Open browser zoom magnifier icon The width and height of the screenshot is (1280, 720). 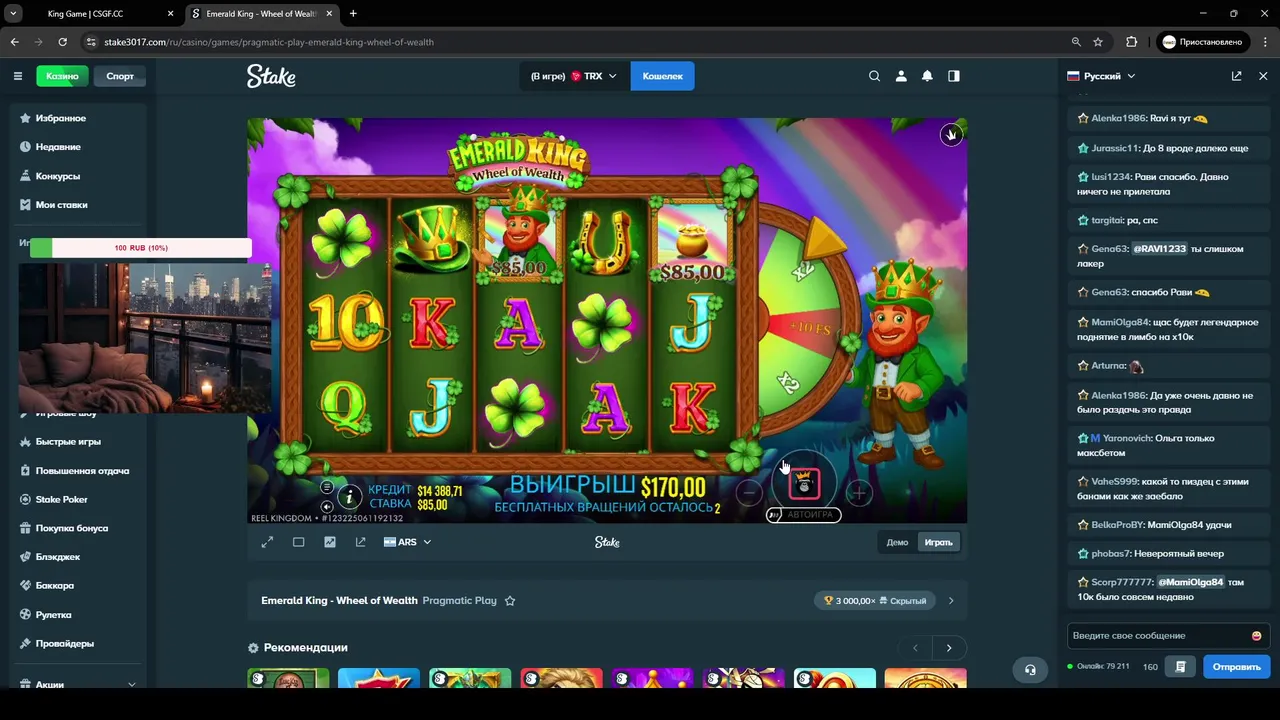(x=1076, y=42)
